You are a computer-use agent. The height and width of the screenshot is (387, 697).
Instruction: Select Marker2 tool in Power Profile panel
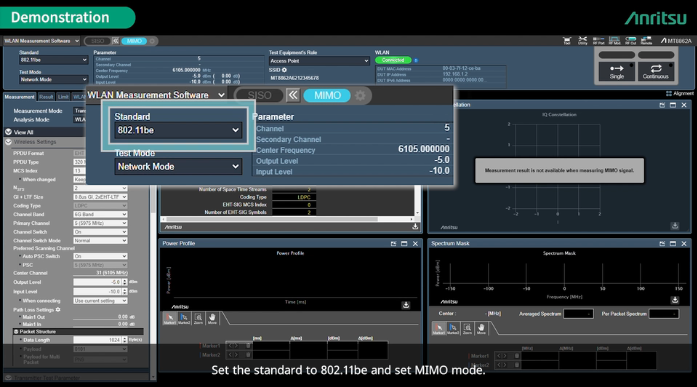(184, 319)
